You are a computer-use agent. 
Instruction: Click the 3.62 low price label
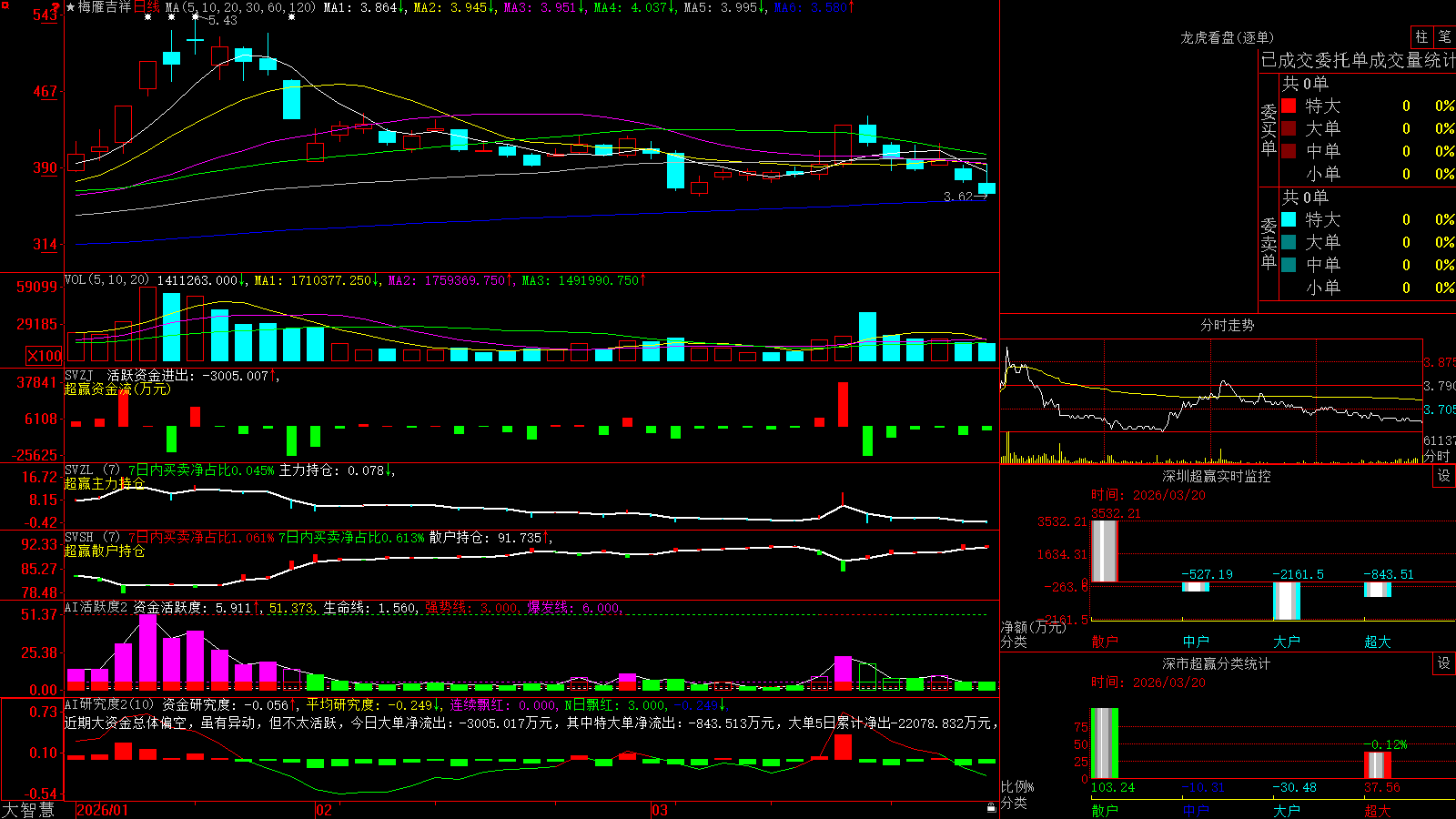click(958, 197)
